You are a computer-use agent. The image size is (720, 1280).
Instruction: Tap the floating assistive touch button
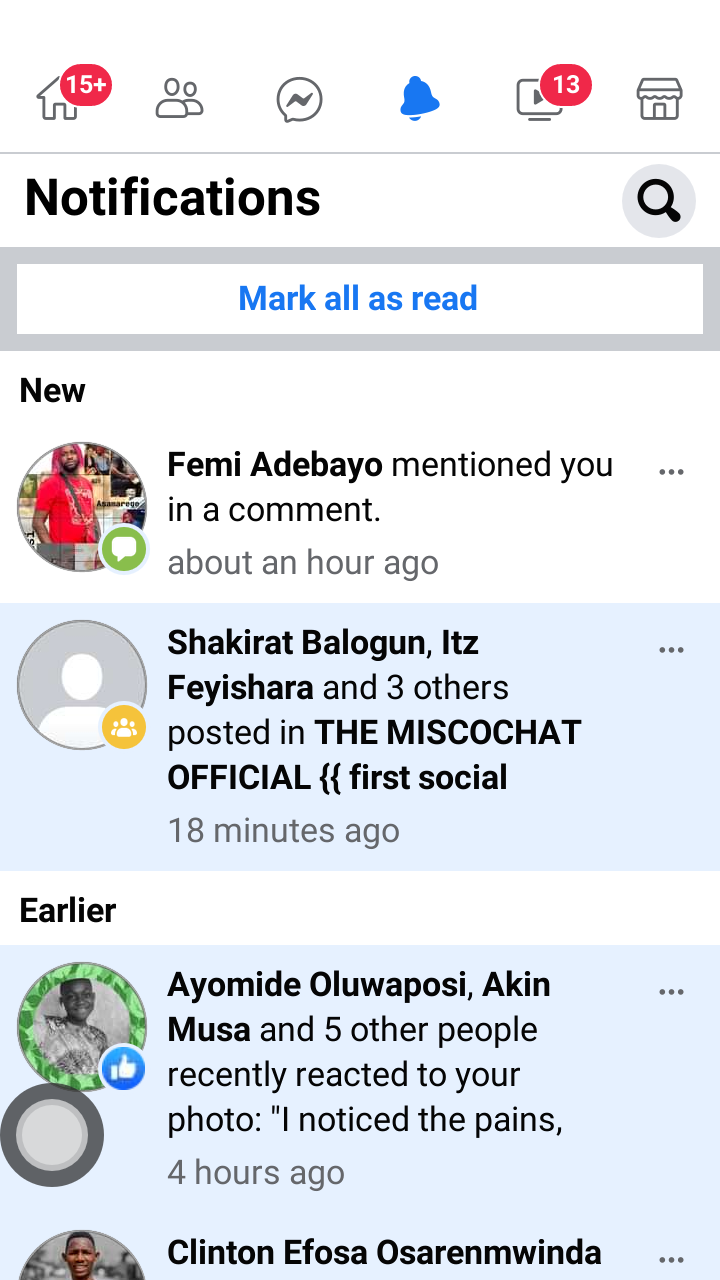coord(51,1135)
